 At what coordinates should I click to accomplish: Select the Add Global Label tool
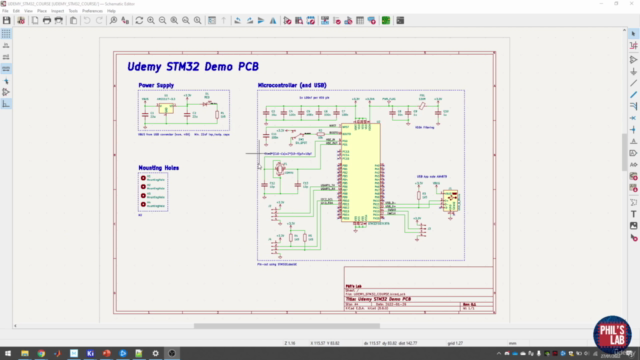(x=633, y=153)
